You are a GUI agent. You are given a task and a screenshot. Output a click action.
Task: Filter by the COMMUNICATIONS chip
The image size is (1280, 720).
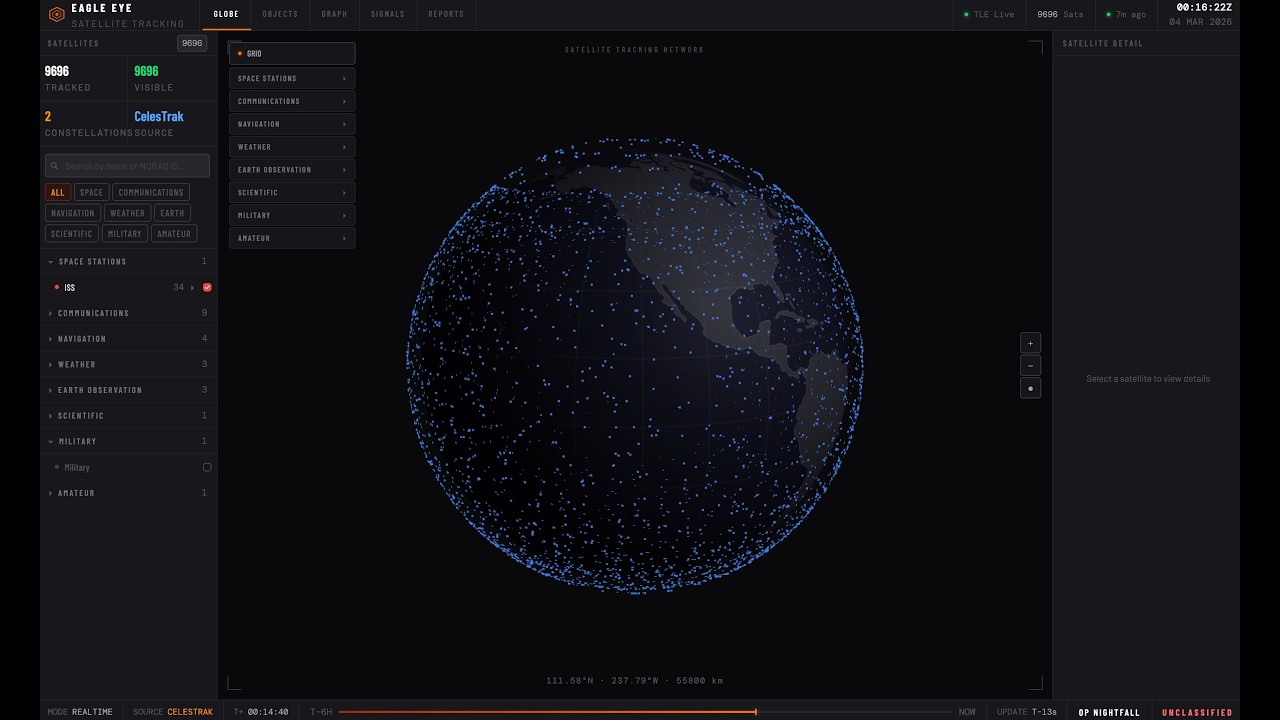click(151, 192)
